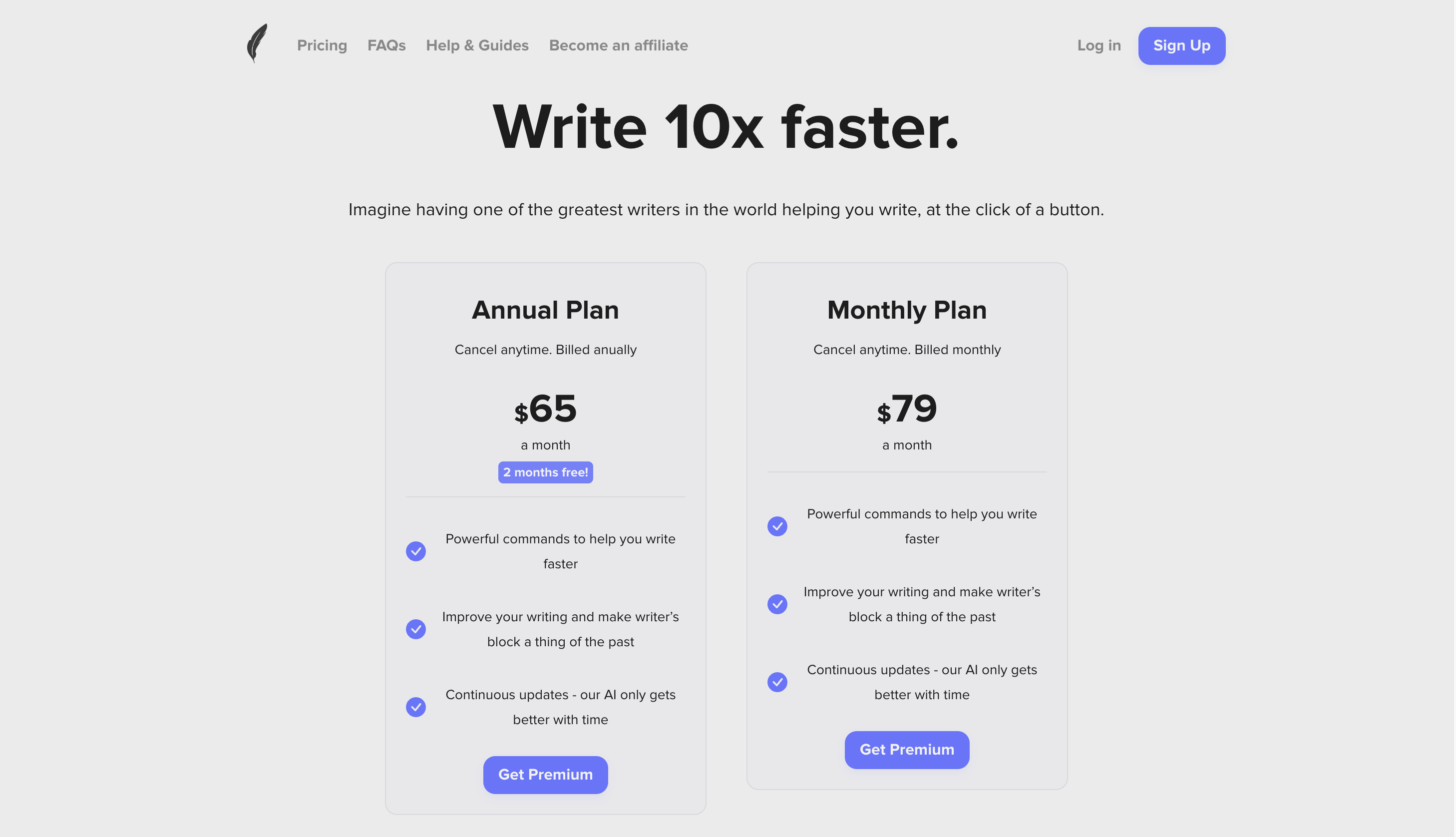Click the second checkmark icon on Annual Plan
Viewport: 1456px width, 837px height.
[416, 629]
